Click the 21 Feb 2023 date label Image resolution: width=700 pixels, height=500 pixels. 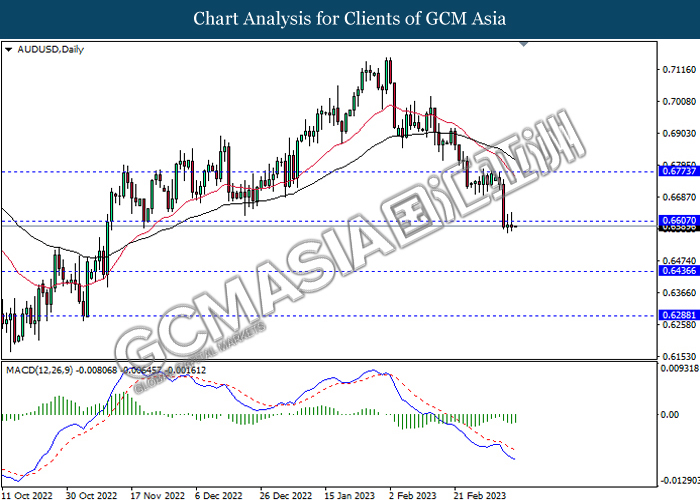pyautogui.click(x=480, y=495)
